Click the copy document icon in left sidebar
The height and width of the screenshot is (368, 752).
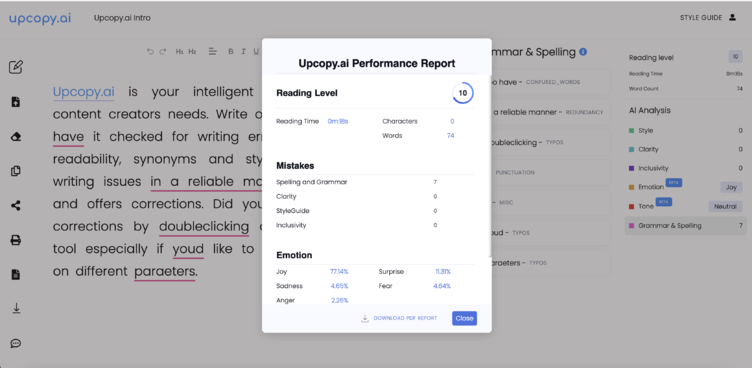coord(16,171)
